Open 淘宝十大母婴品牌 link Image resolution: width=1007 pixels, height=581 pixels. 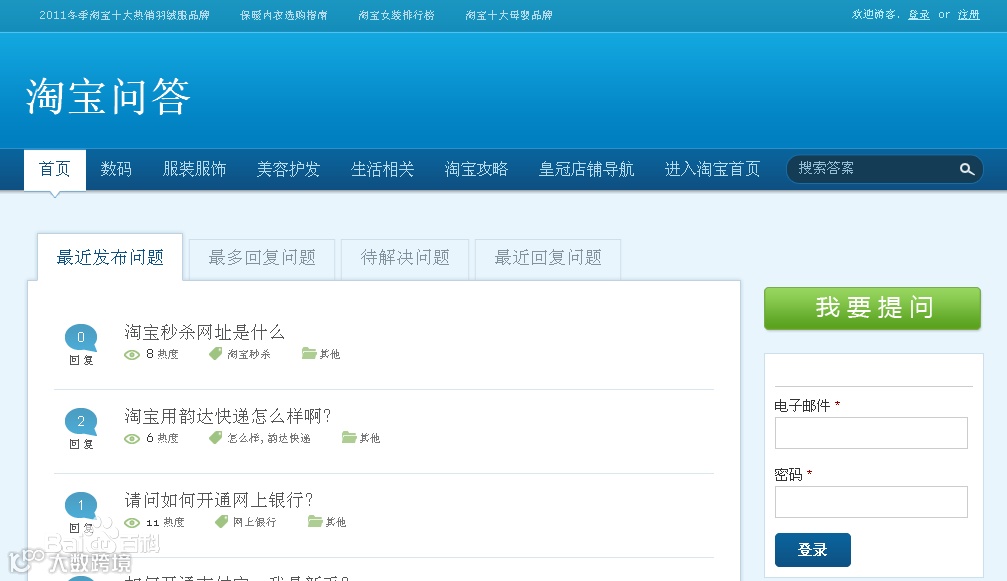click(x=509, y=15)
